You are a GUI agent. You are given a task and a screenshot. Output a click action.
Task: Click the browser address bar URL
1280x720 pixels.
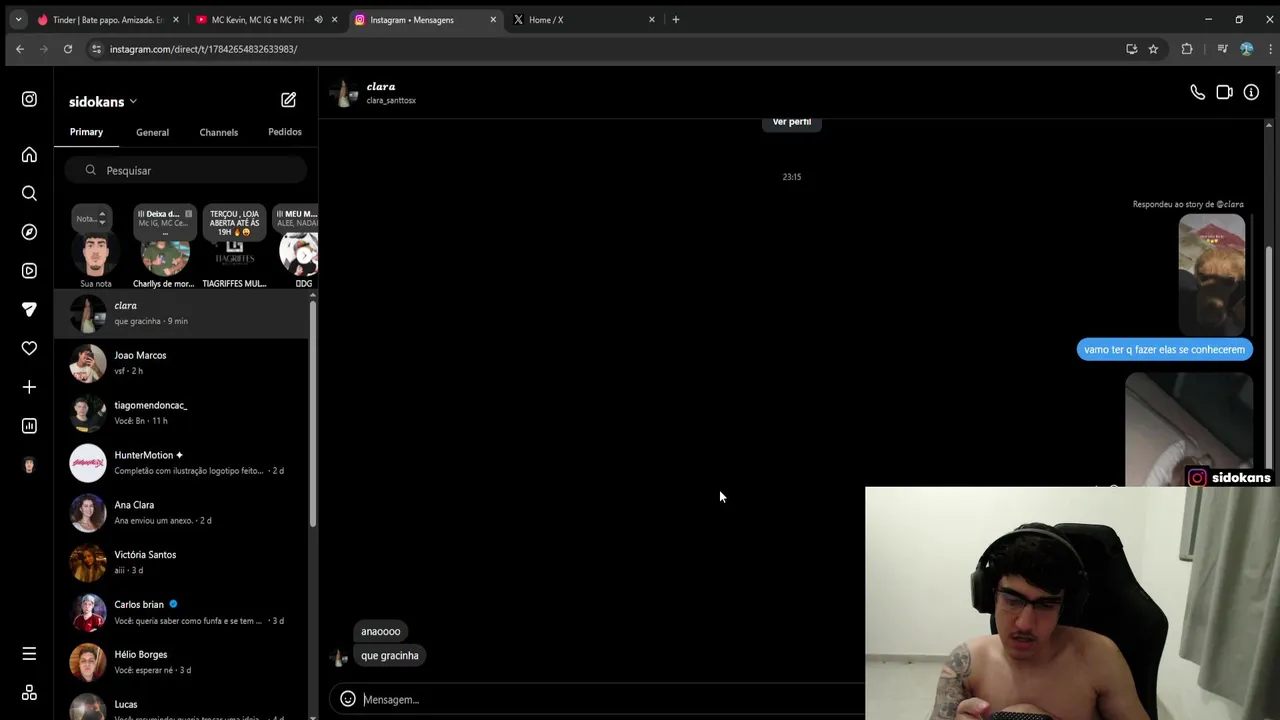203,49
